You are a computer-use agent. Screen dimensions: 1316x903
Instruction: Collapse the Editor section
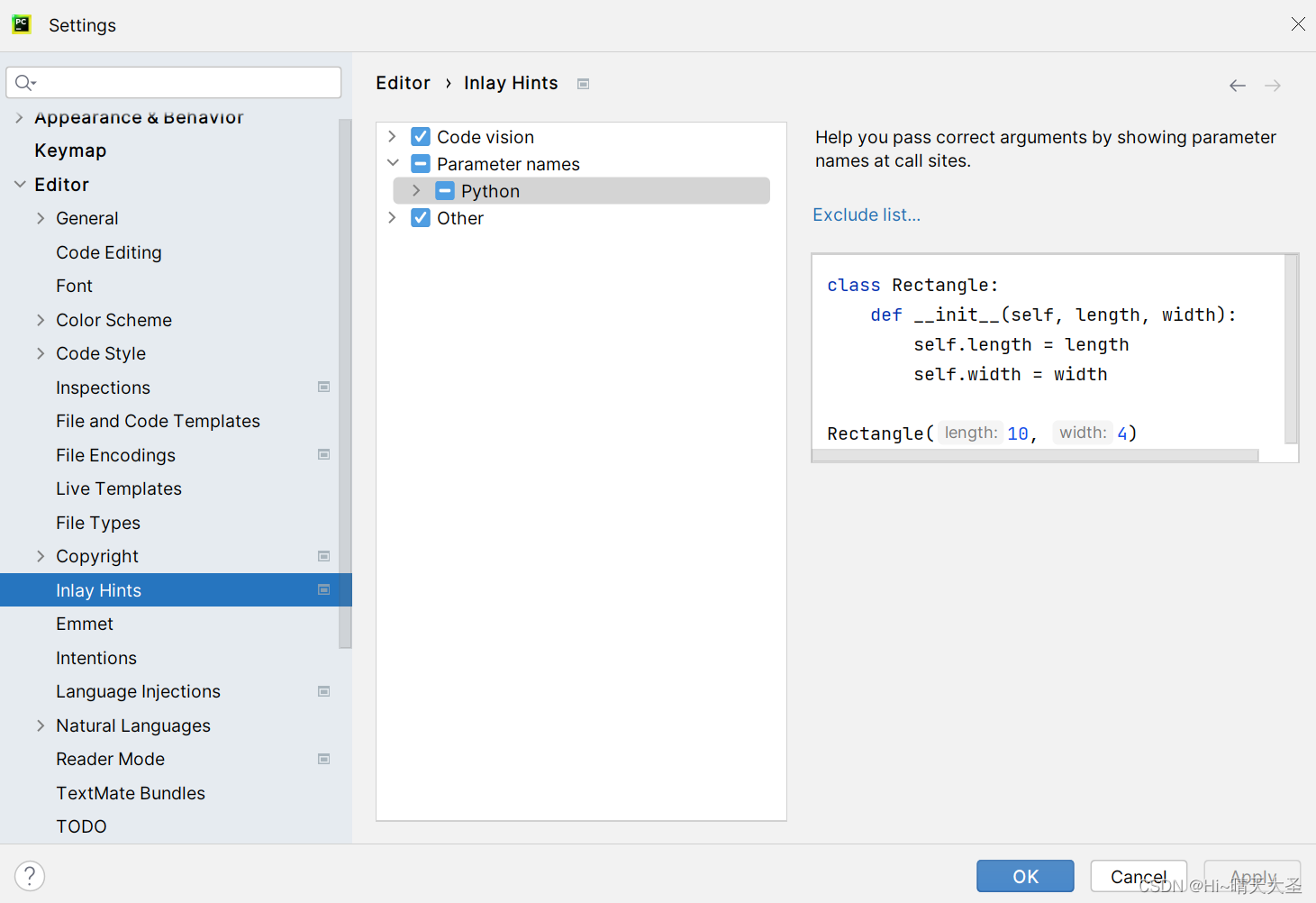[x=20, y=184]
